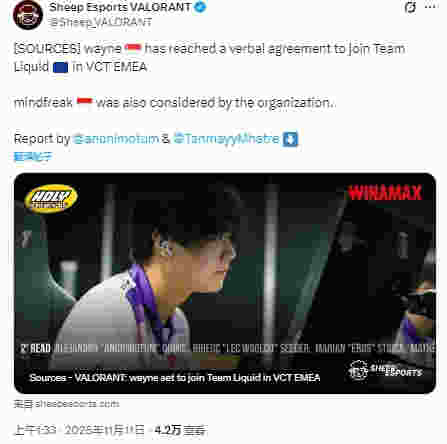The image size is (447, 444).
Task: Click the flag emoji after wayne
Action: click(133, 49)
